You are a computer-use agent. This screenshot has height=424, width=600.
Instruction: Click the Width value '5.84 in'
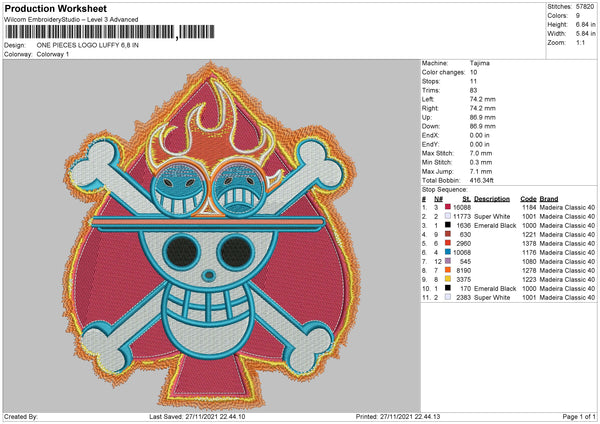click(585, 34)
